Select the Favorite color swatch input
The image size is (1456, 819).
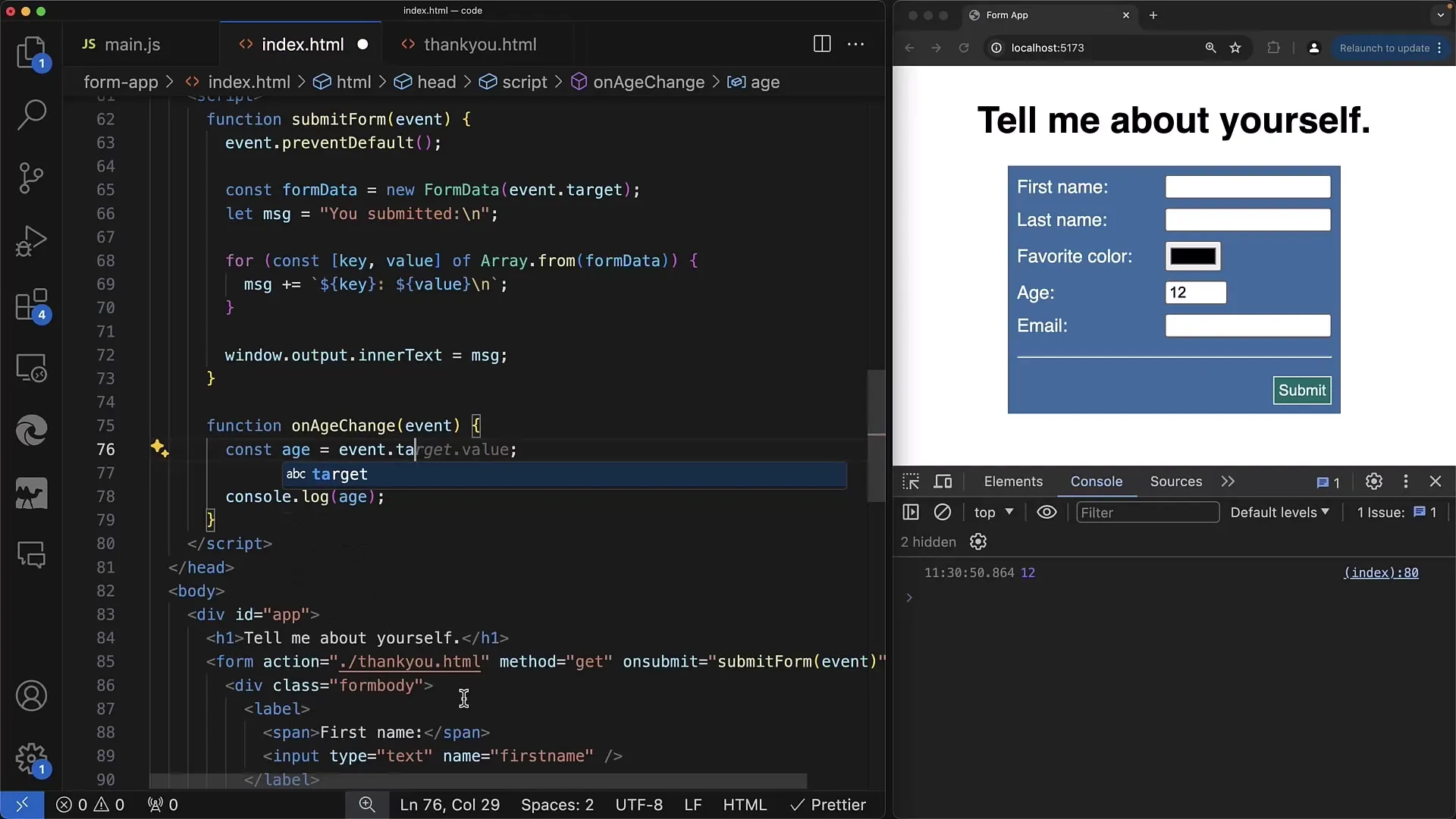click(1193, 256)
